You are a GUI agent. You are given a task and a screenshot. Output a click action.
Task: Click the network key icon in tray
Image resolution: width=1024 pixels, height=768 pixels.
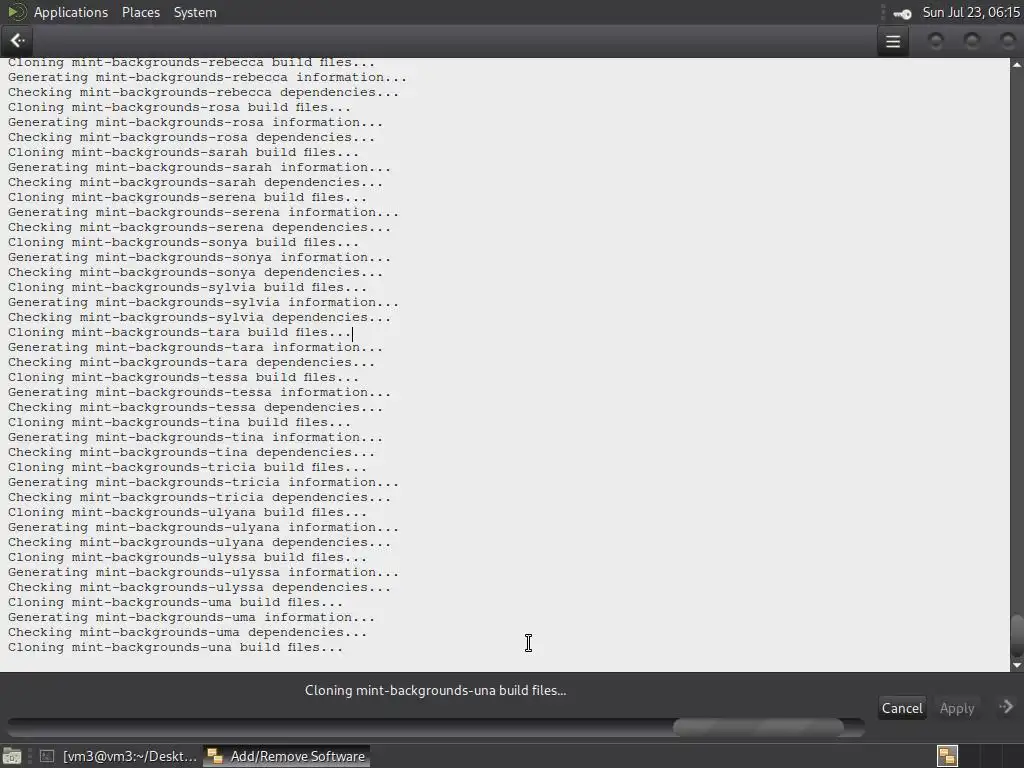(x=902, y=14)
